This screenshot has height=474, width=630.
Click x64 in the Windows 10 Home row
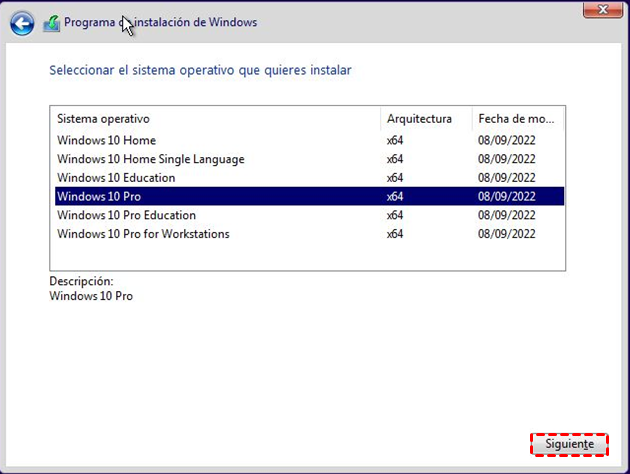point(395,140)
